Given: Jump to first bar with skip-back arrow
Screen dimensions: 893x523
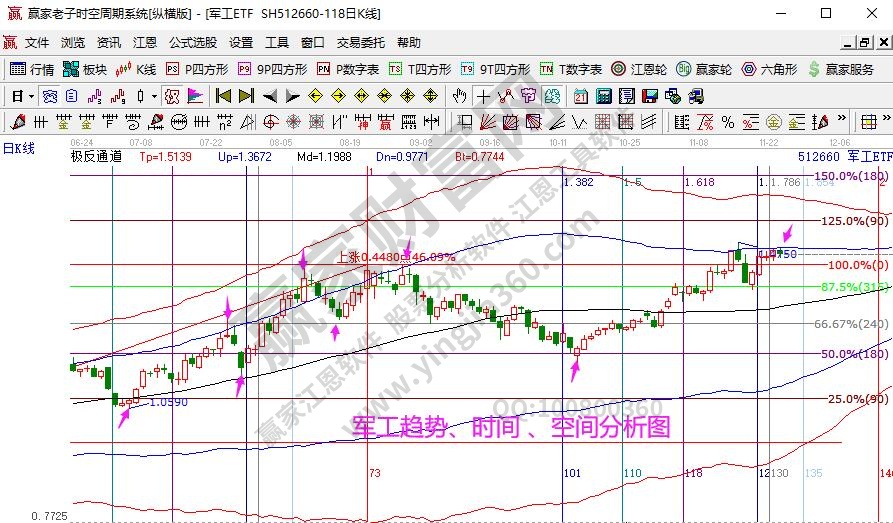Looking at the screenshot, I should pyautogui.click(x=223, y=96).
